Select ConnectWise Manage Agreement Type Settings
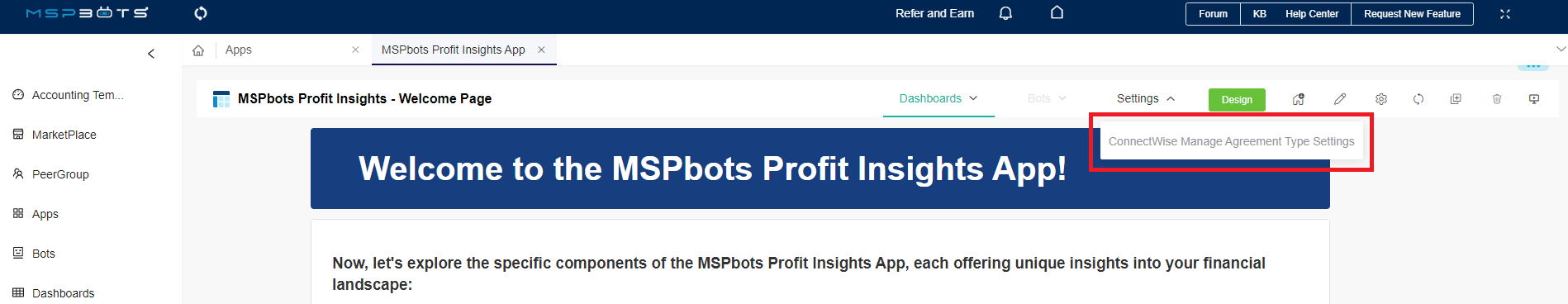The height and width of the screenshot is (304, 1568). [x=1231, y=141]
